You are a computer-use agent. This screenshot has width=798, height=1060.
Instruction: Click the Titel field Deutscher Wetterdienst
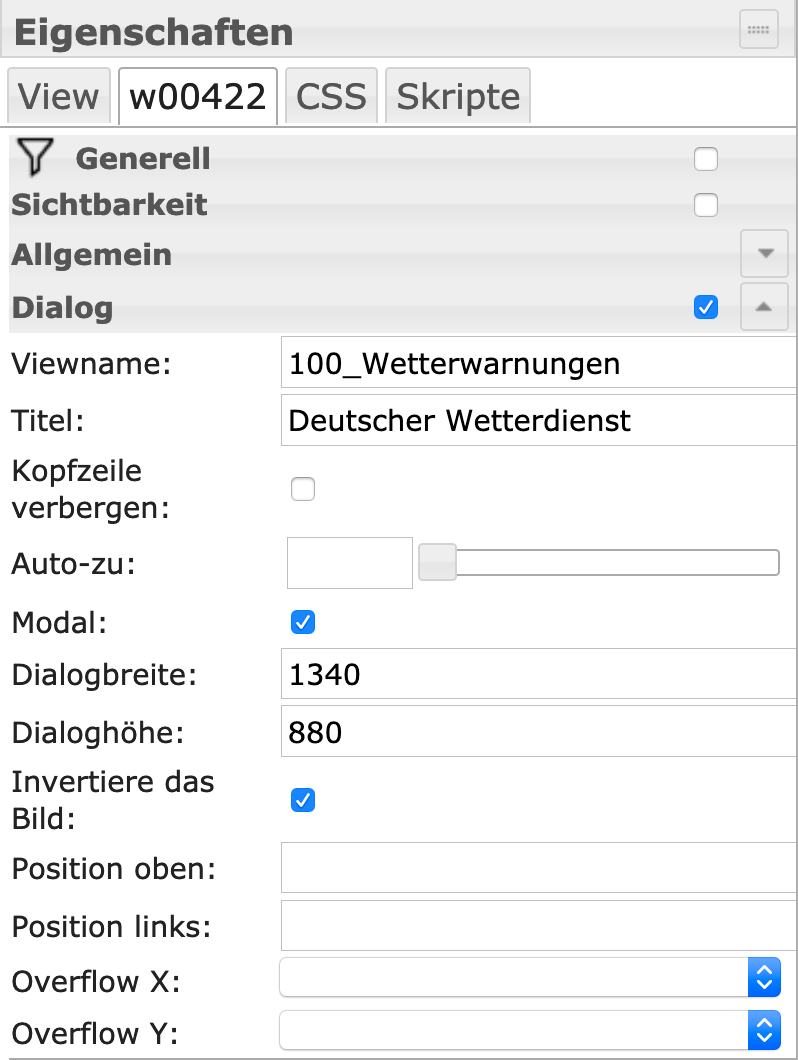[539, 420]
